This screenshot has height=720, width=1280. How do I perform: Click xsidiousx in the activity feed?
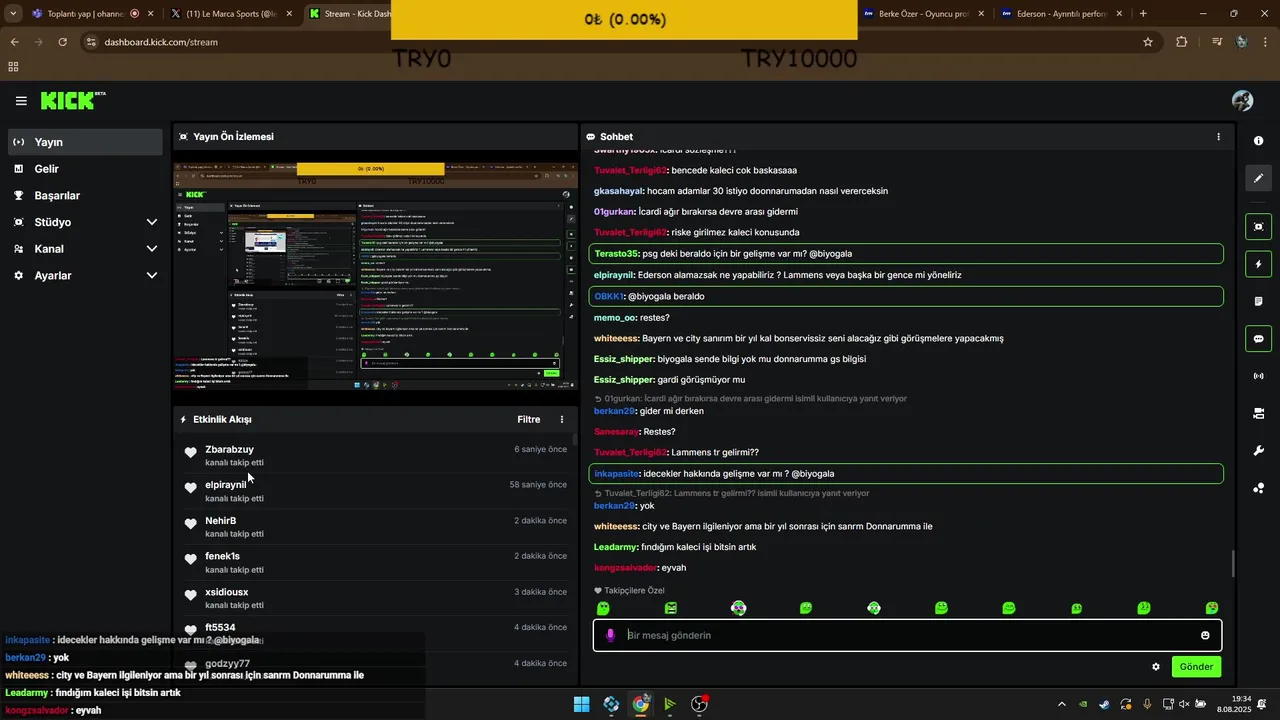coord(227,592)
